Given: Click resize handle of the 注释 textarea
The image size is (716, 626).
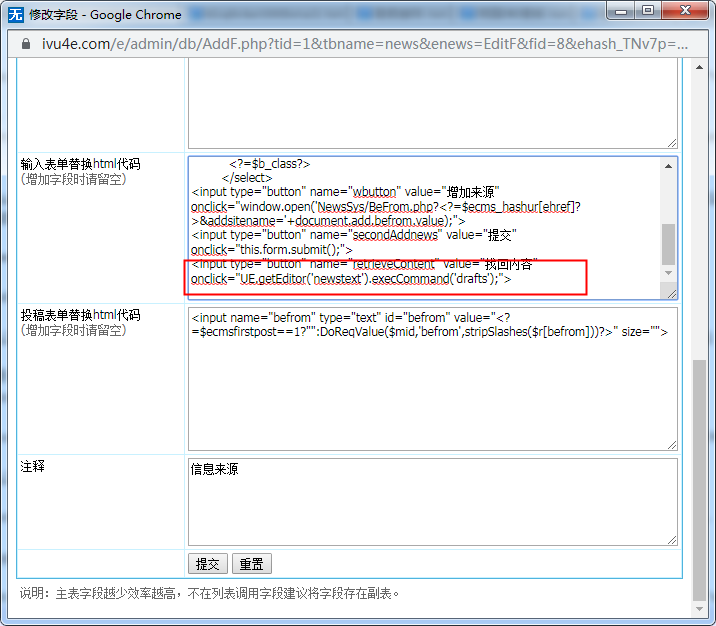Looking at the screenshot, I should click(x=672, y=540).
